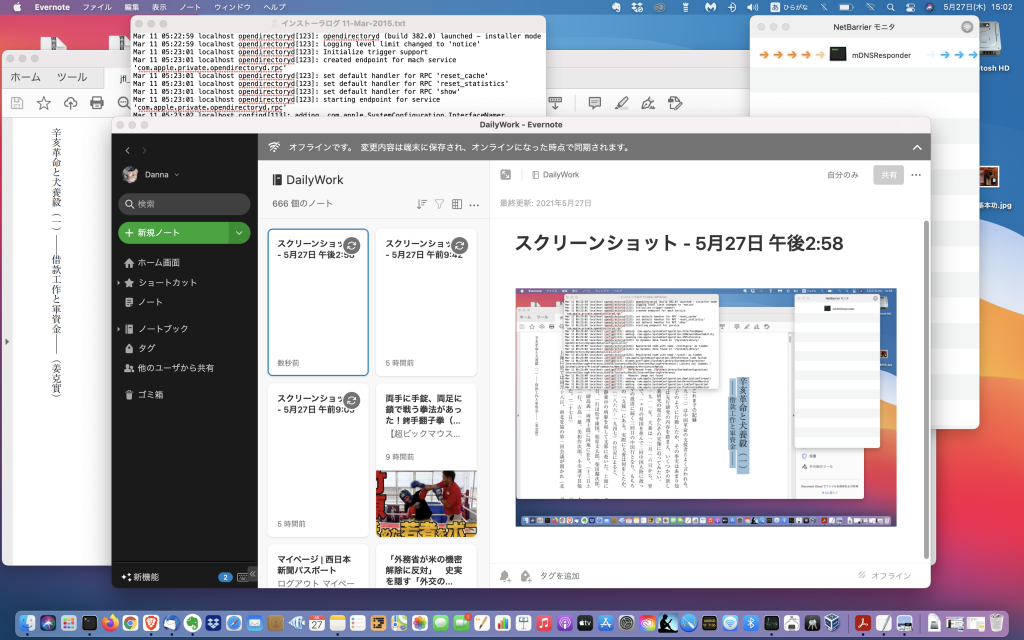Expand the ノートブック section
Image resolution: width=1024 pixels, height=640 pixels.
pos(118,328)
